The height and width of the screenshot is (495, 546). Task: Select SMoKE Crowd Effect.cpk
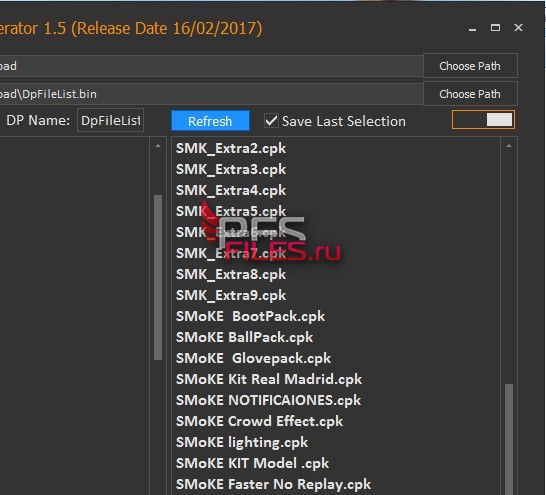tap(259, 421)
